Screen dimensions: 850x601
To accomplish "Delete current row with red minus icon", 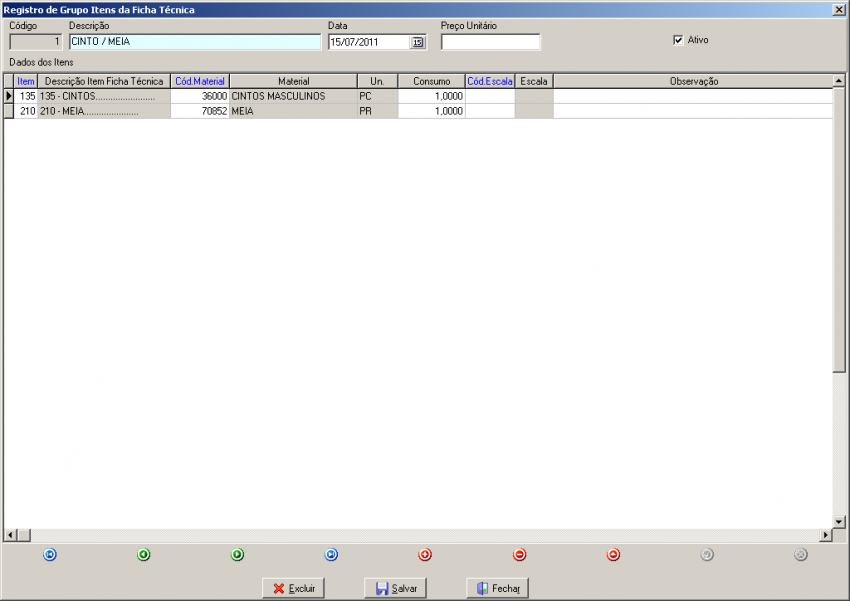I will pyautogui.click(x=519, y=554).
